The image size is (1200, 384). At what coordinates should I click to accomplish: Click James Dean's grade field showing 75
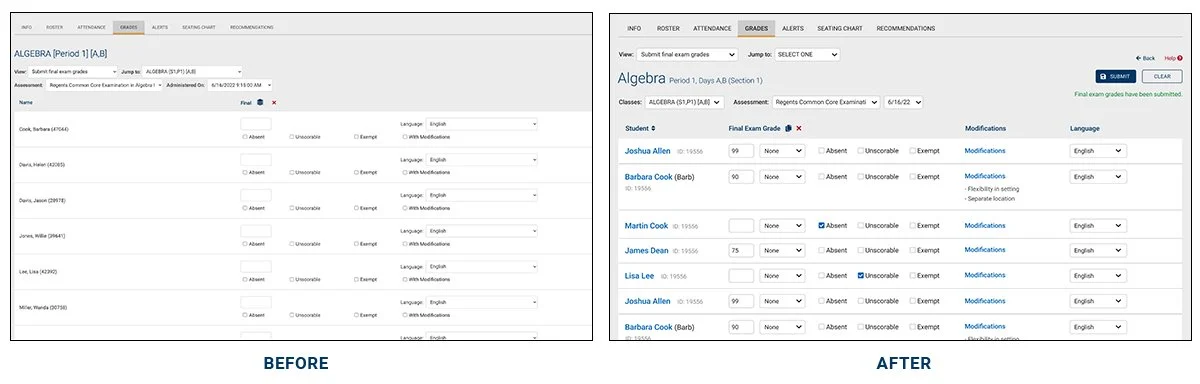[741, 251]
